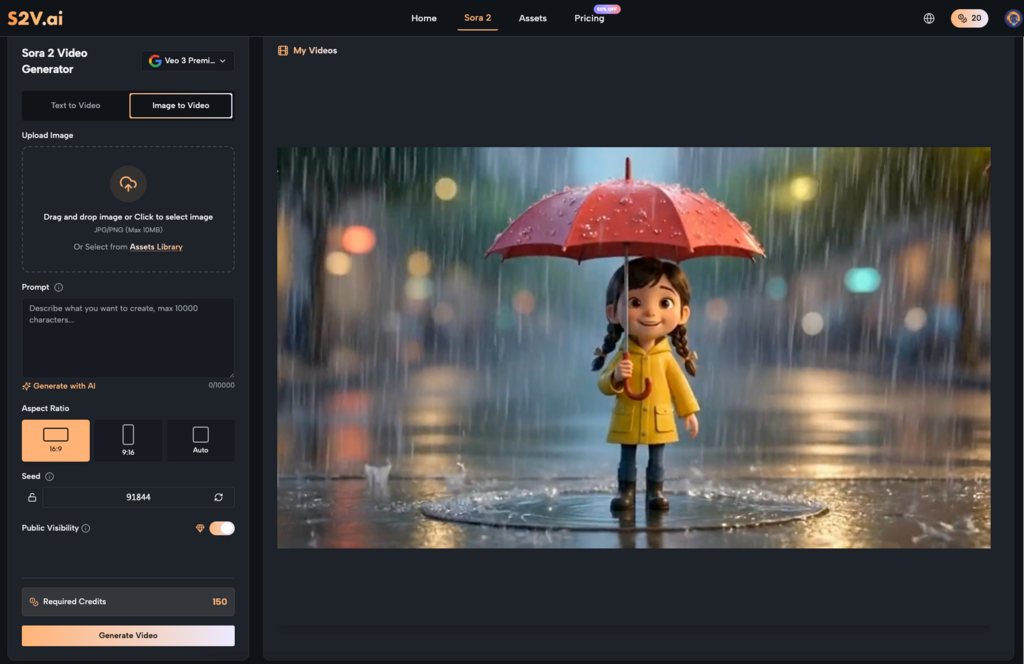
Task: Select the 9:16 aspect ratio
Action: tap(128, 440)
